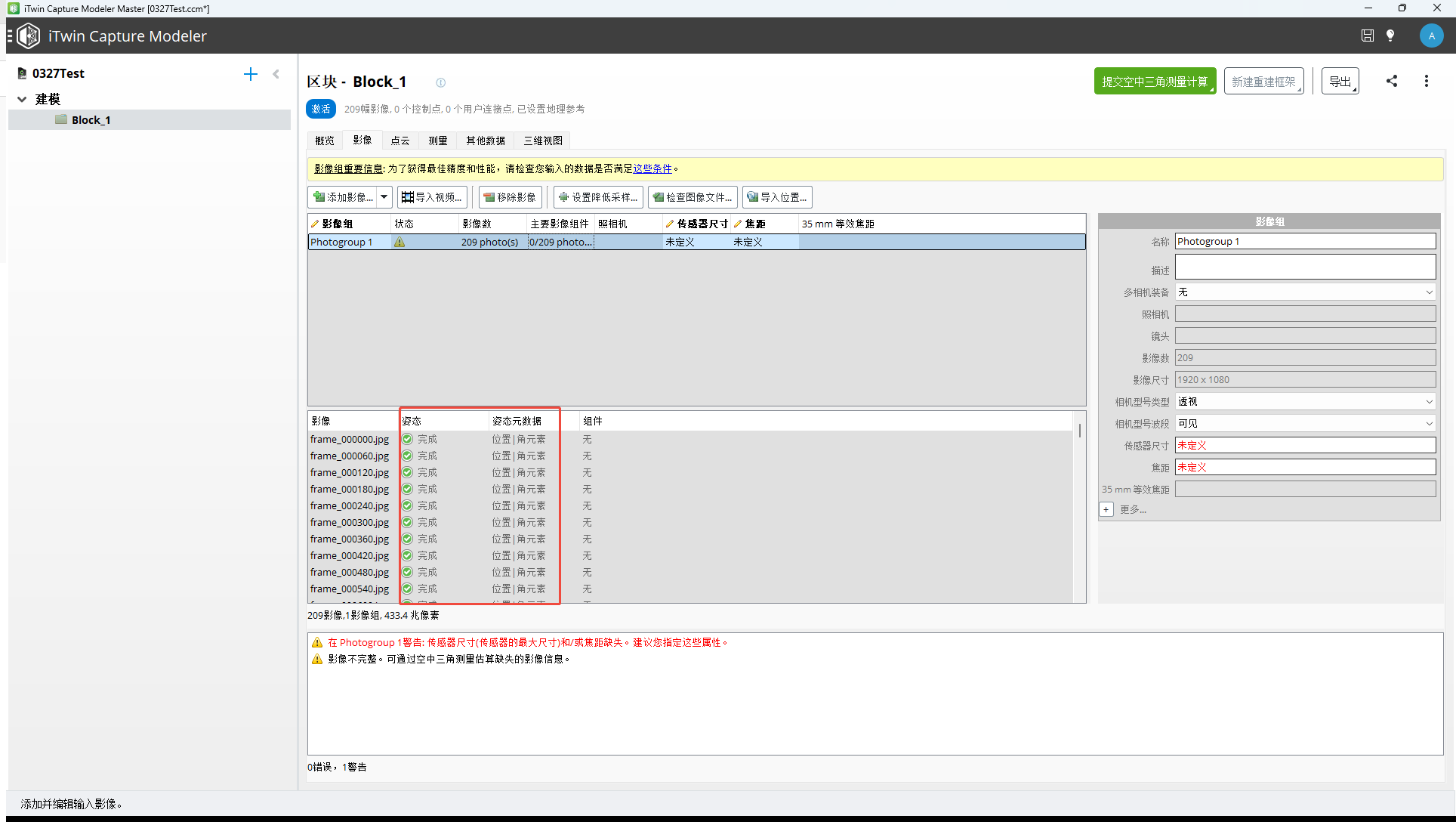Click 导入视频 import video button
The height and width of the screenshot is (822, 1456).
[x=432, y=197]
